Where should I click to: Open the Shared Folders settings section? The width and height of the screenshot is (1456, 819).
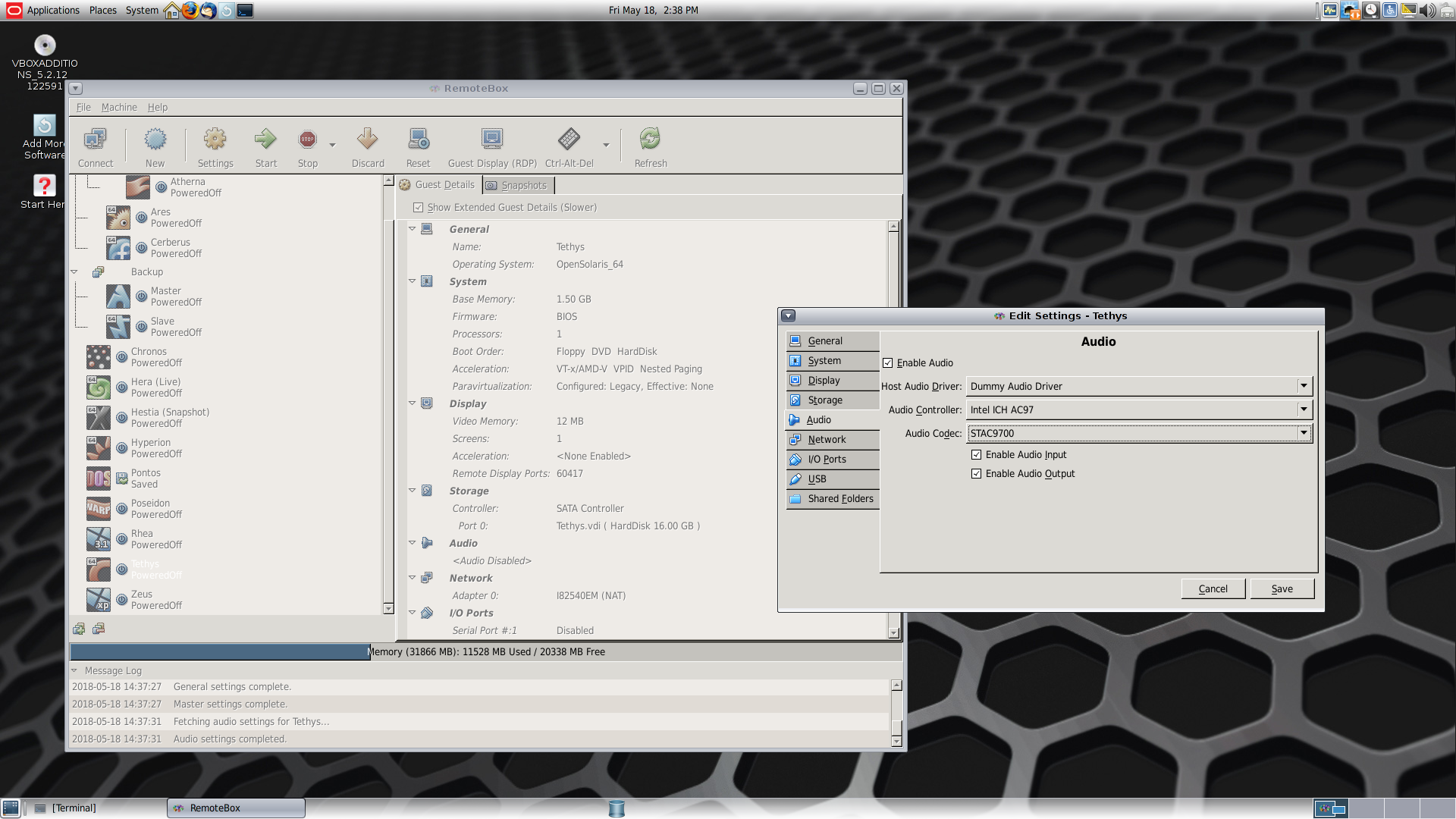coord(840,498)
